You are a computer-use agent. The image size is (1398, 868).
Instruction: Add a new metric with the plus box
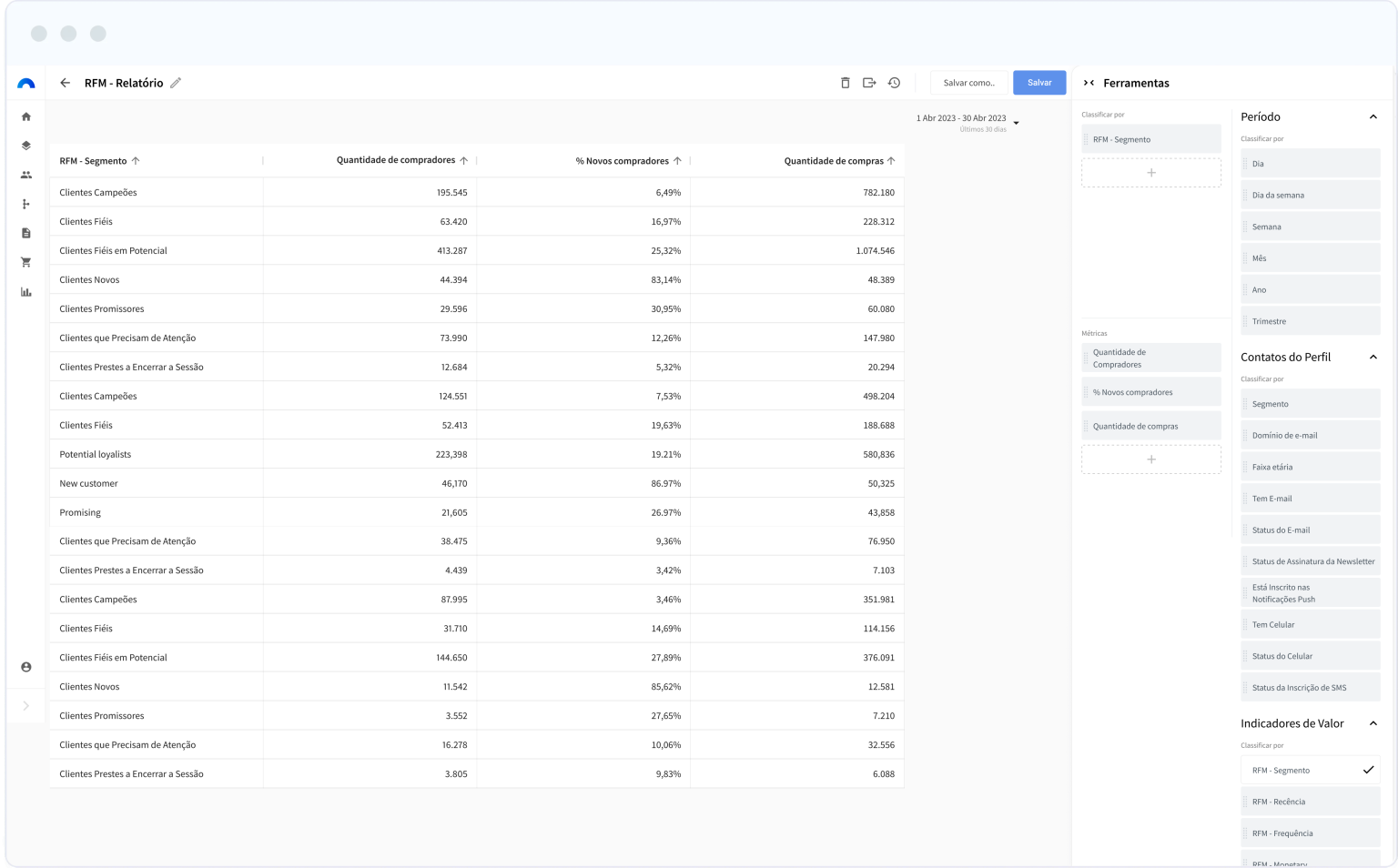point(1150,459)
